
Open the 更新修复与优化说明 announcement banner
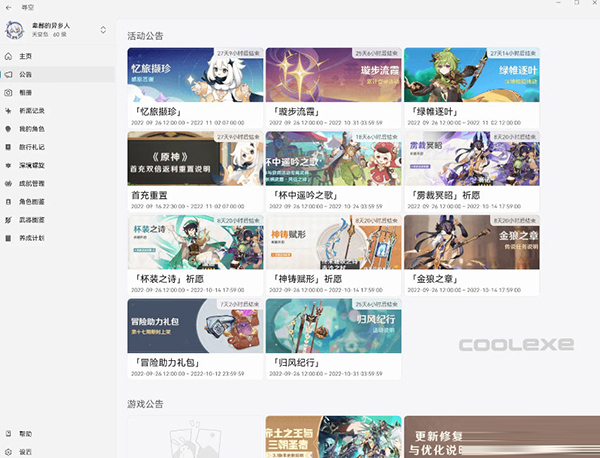[x=502, y=437]
